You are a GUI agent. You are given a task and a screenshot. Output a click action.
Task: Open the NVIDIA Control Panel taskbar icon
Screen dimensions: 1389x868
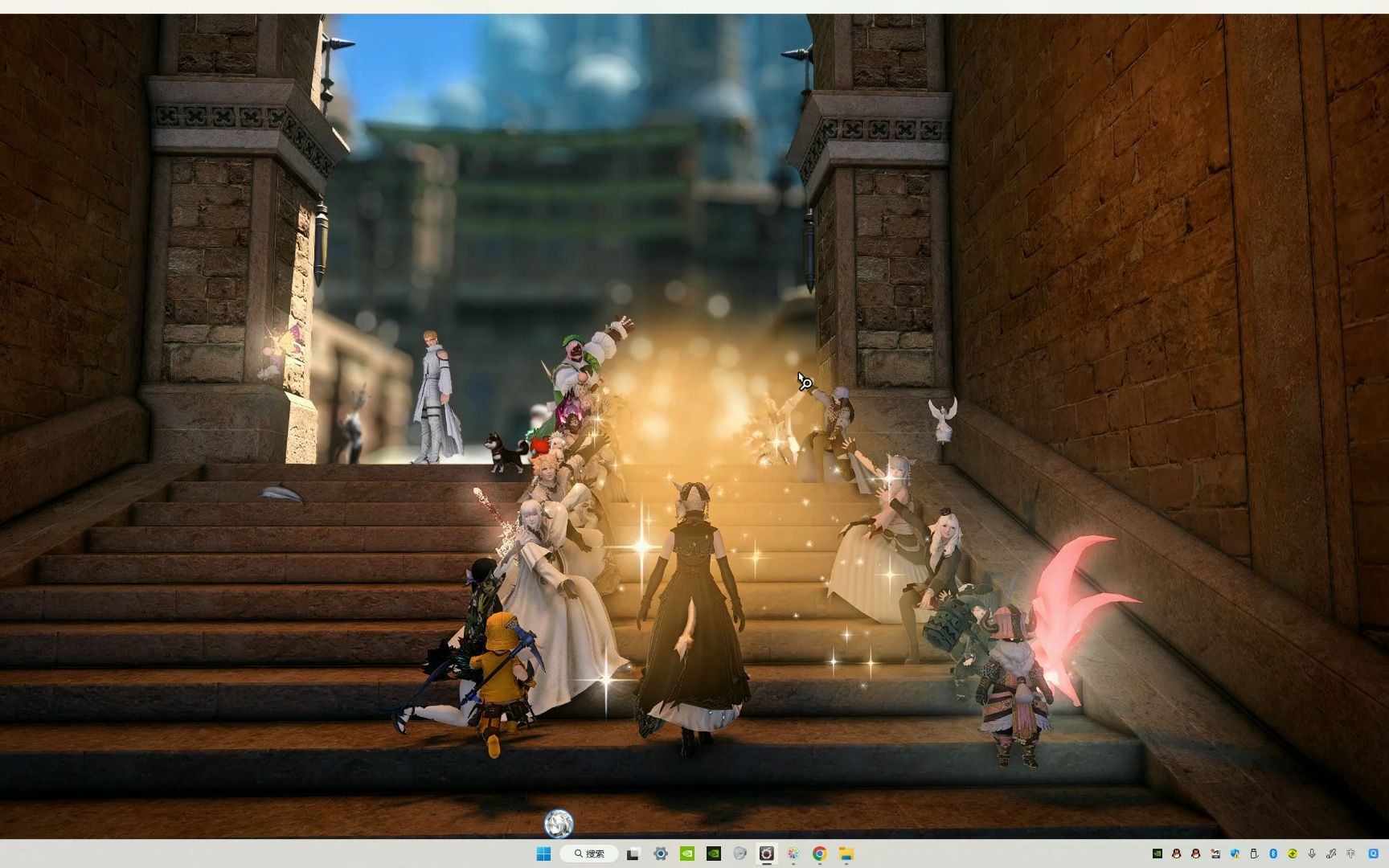[x=714, y=854]
